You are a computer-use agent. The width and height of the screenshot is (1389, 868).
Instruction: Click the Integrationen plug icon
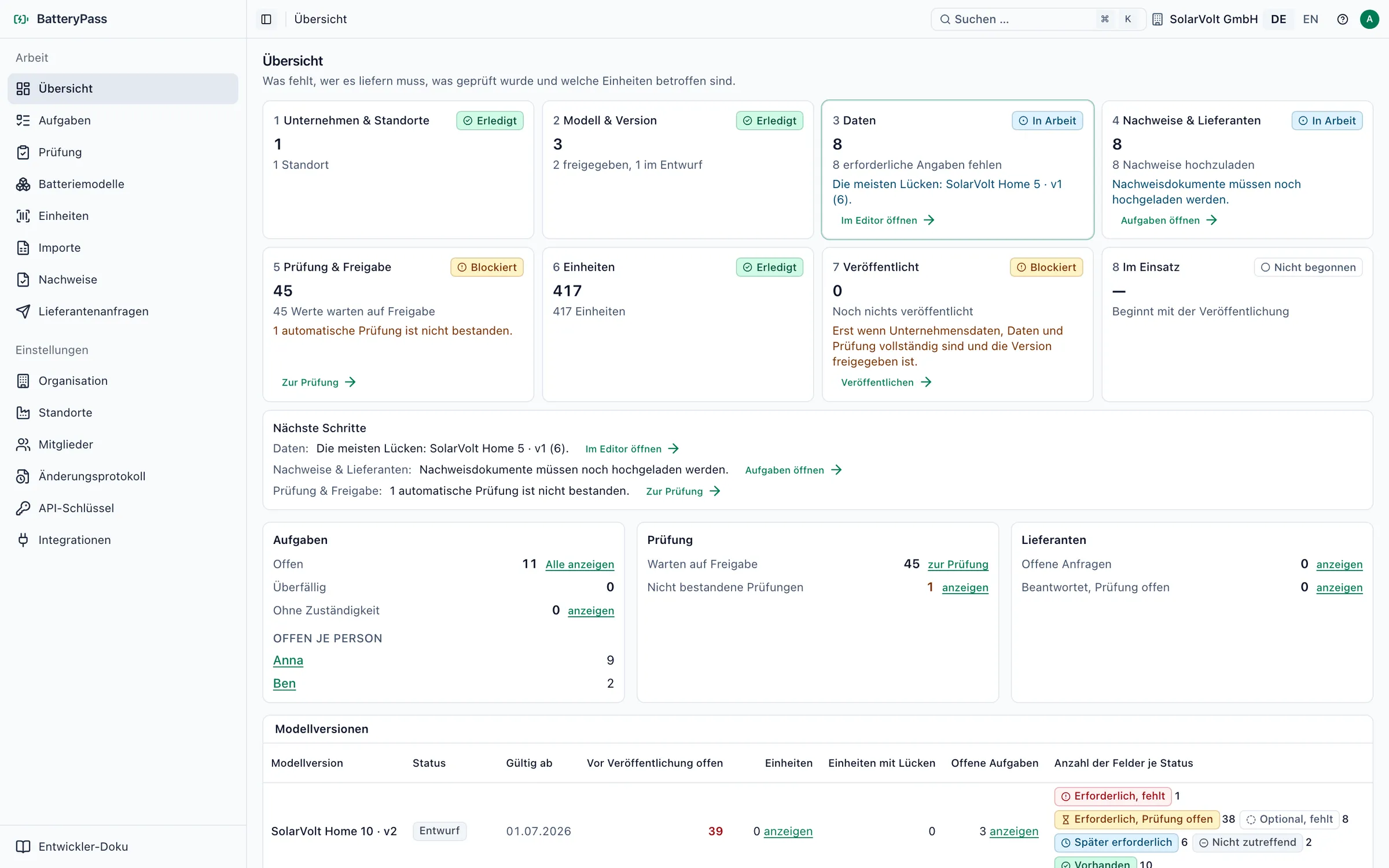click(23, 540)
